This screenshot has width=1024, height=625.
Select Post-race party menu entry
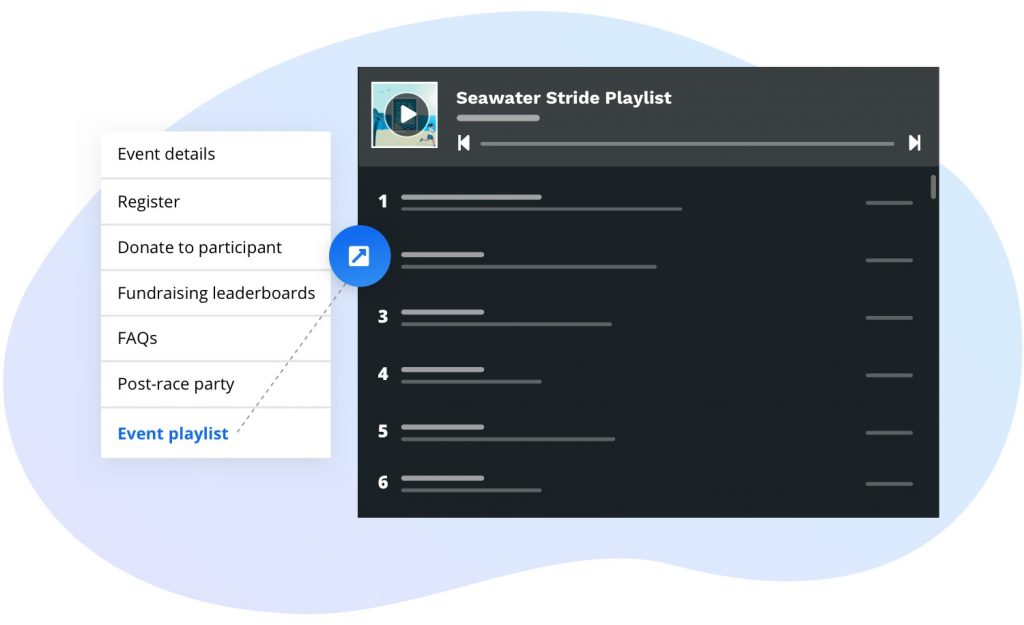click(176, 385)
